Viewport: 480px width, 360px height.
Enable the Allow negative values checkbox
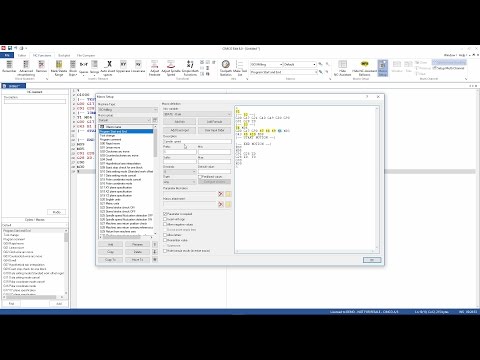[165, 224]
